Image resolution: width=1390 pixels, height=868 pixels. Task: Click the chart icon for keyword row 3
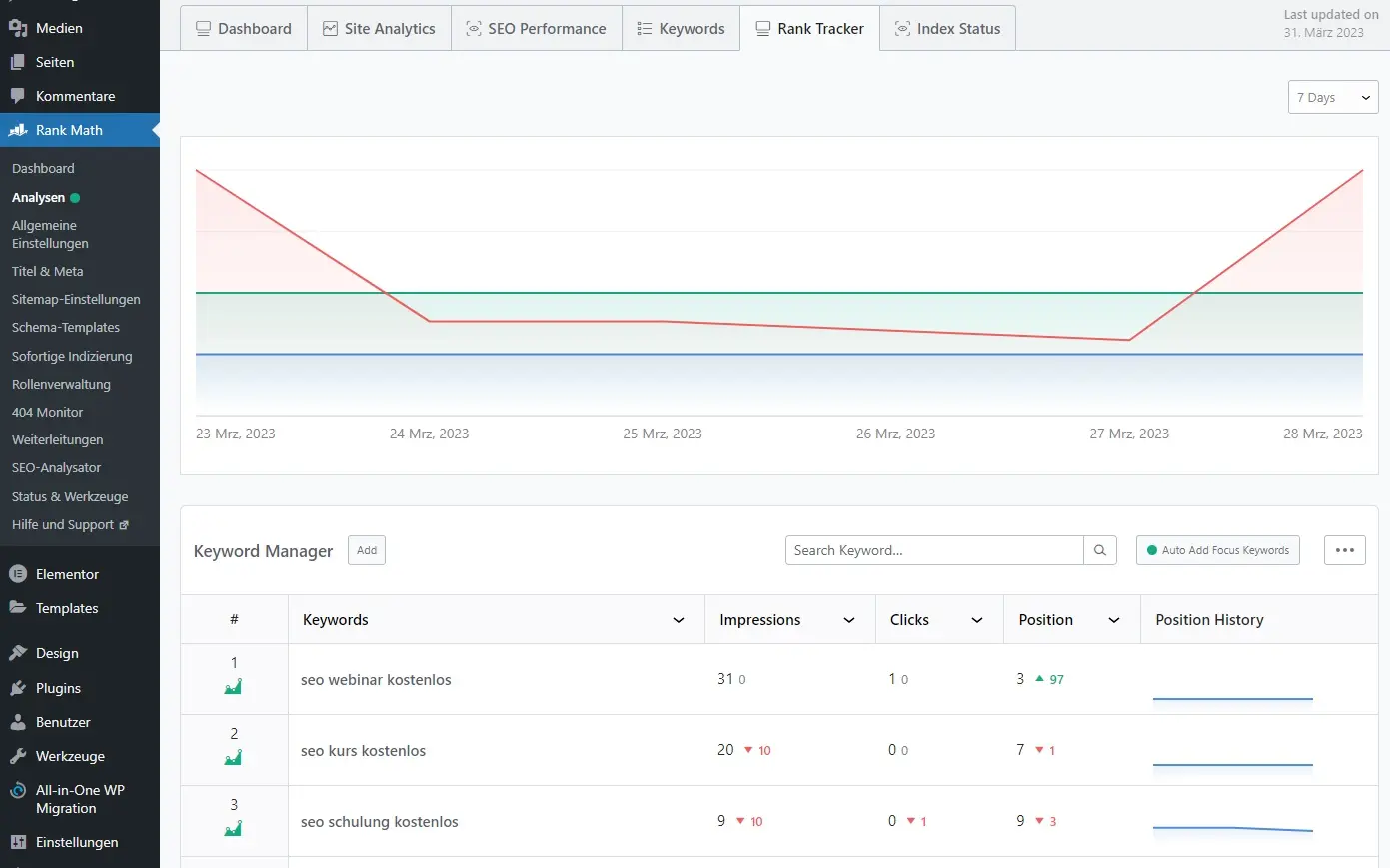click(234, 828)
